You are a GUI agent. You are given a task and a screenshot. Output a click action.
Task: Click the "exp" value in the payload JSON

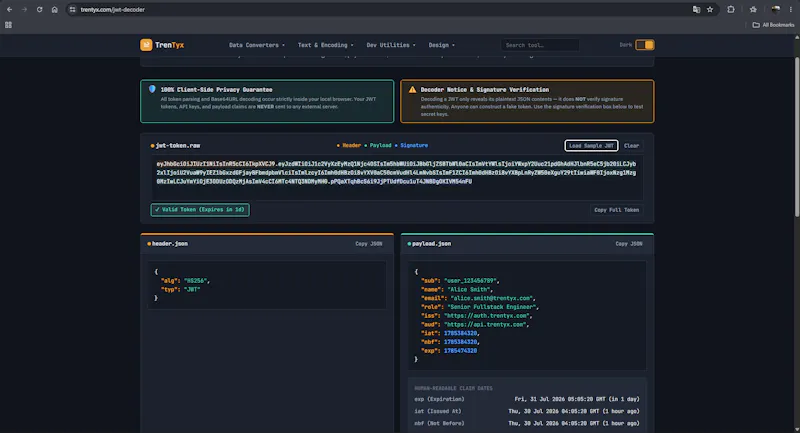tap(460, 350)
